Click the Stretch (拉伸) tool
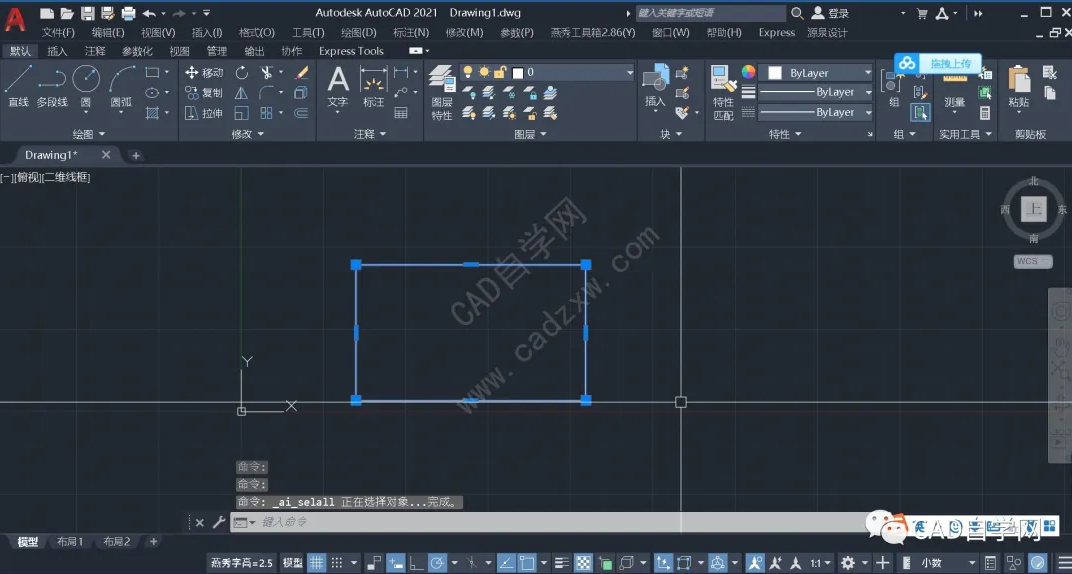Image resolution: width=1072 pixels, height=574 pixels. [x=204, y=113]
